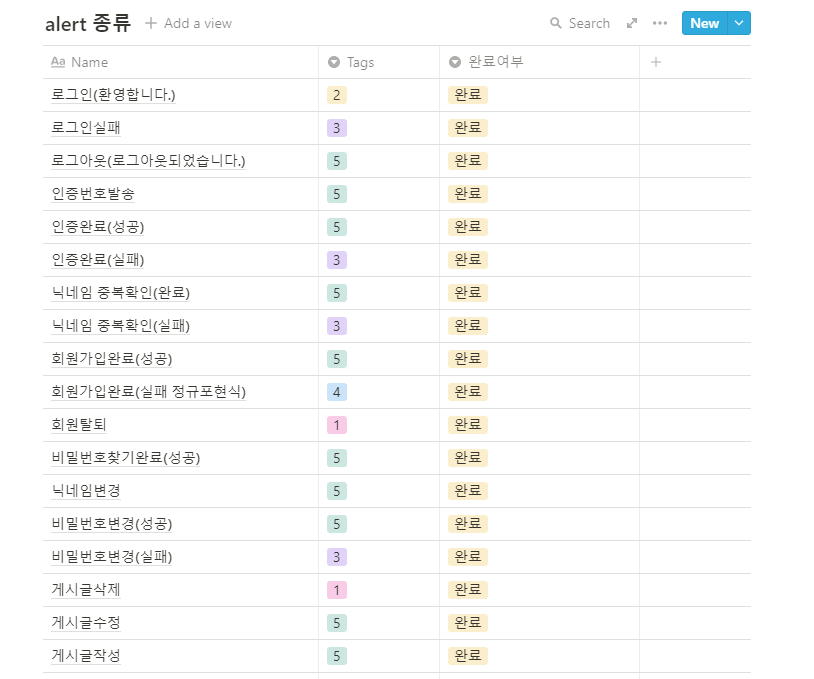814x679 pixels.
Task: Open the 로그아웃(로그아웃되었습니다.) row
Action: (148, 160)
